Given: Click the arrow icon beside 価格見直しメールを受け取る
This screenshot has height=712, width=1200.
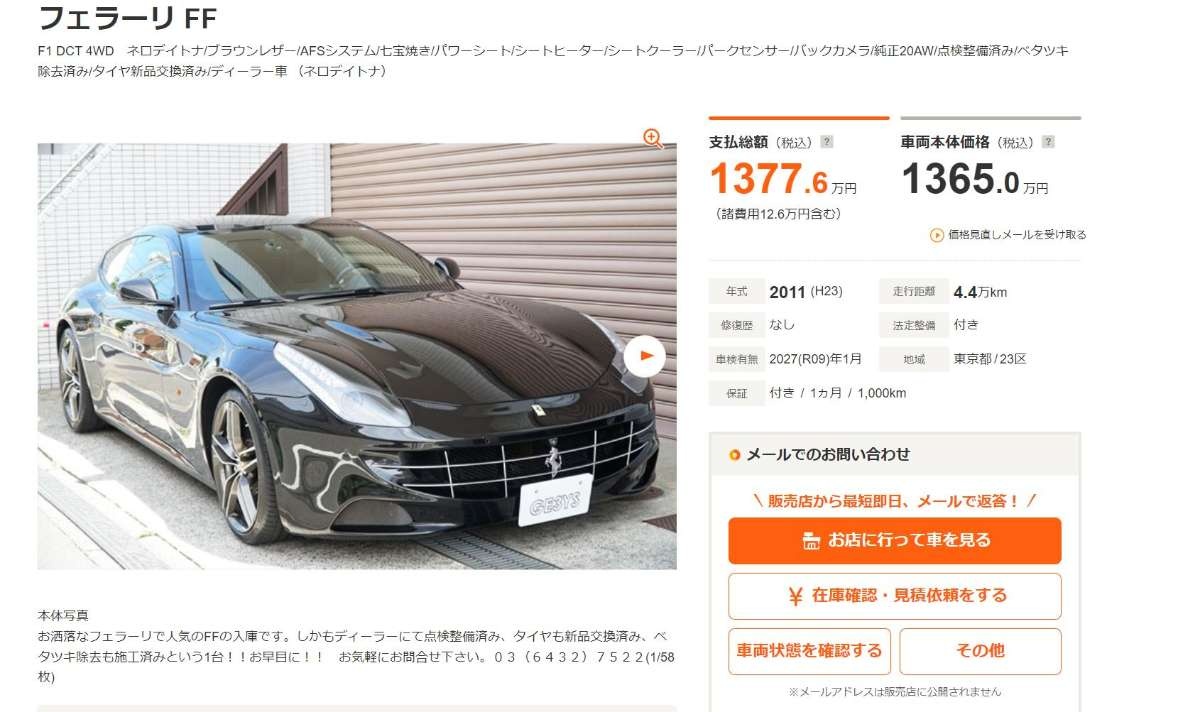Looking at the screenshot, I should 937,235.
